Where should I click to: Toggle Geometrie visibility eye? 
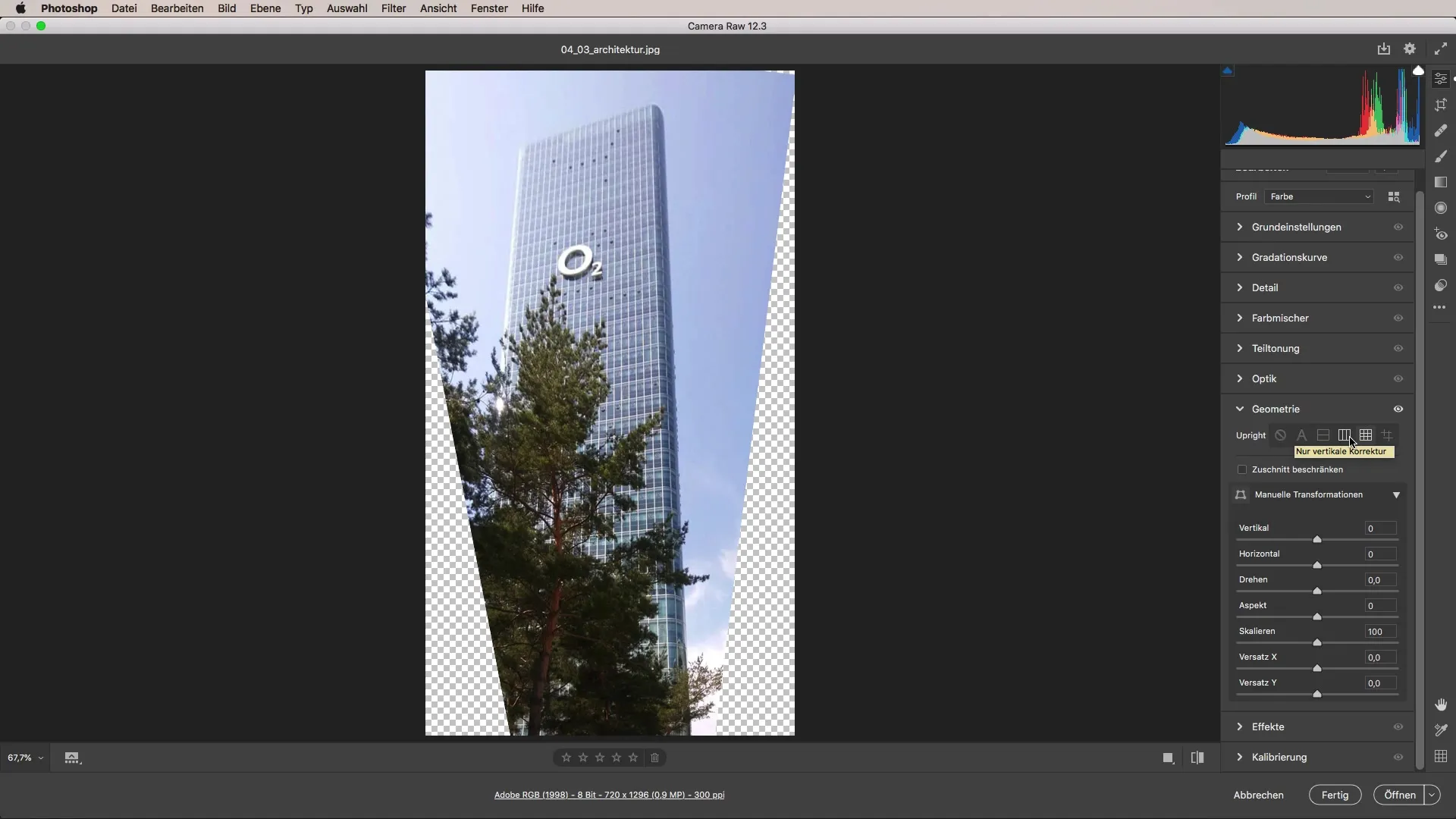pos(1398,409)
